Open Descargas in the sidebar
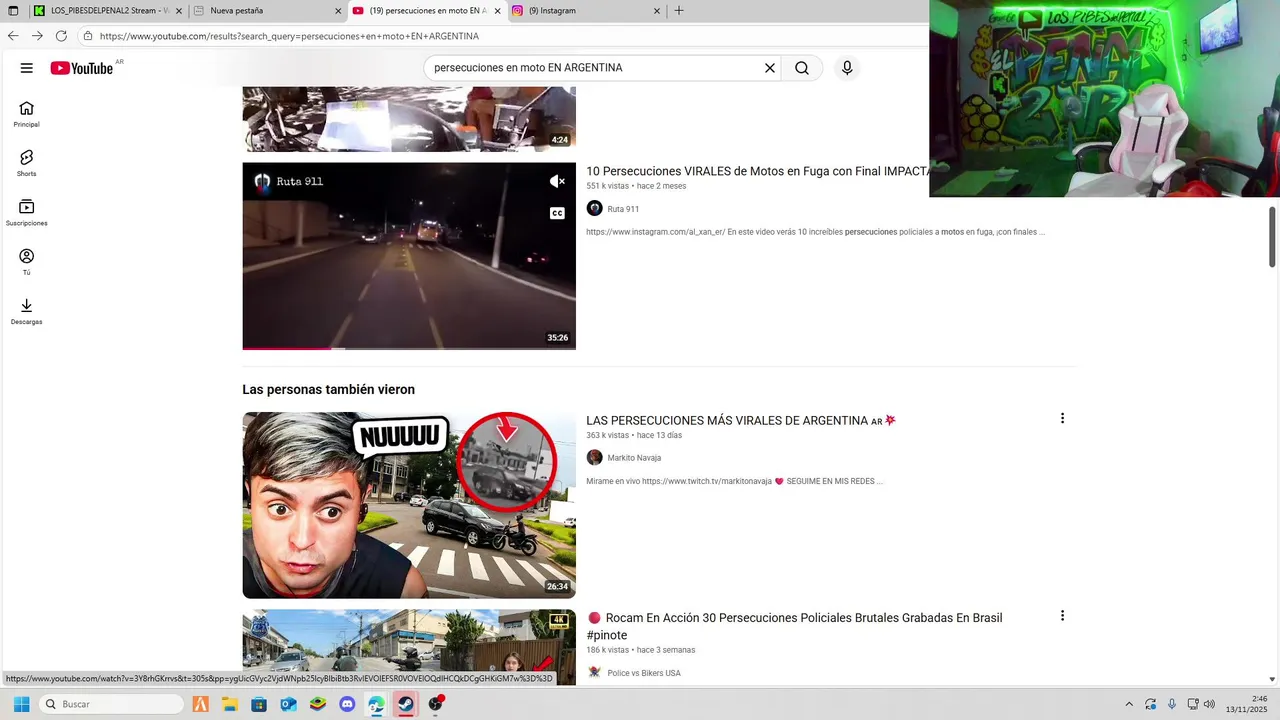 coord(27,311)
